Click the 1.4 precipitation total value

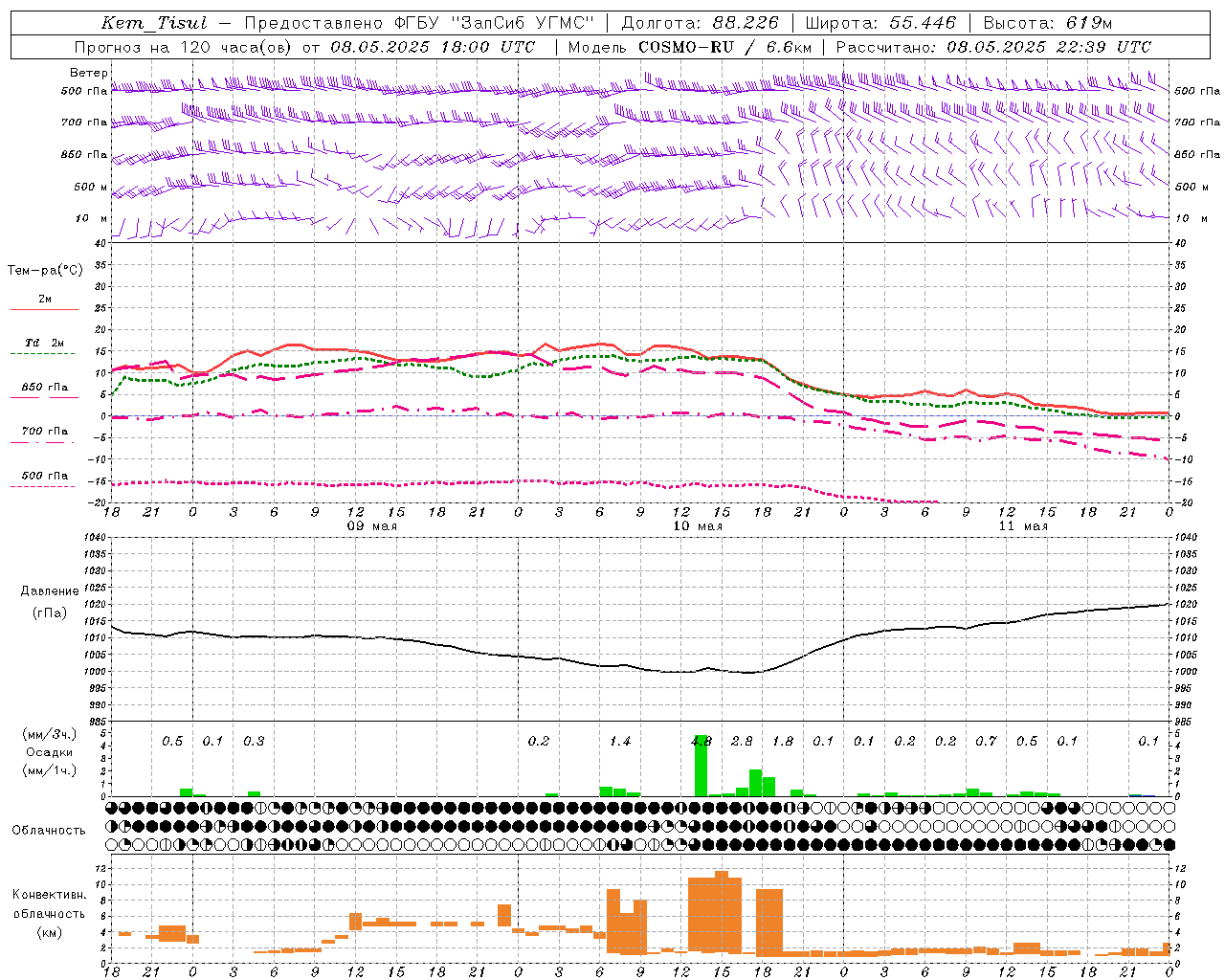coord(620,741)
